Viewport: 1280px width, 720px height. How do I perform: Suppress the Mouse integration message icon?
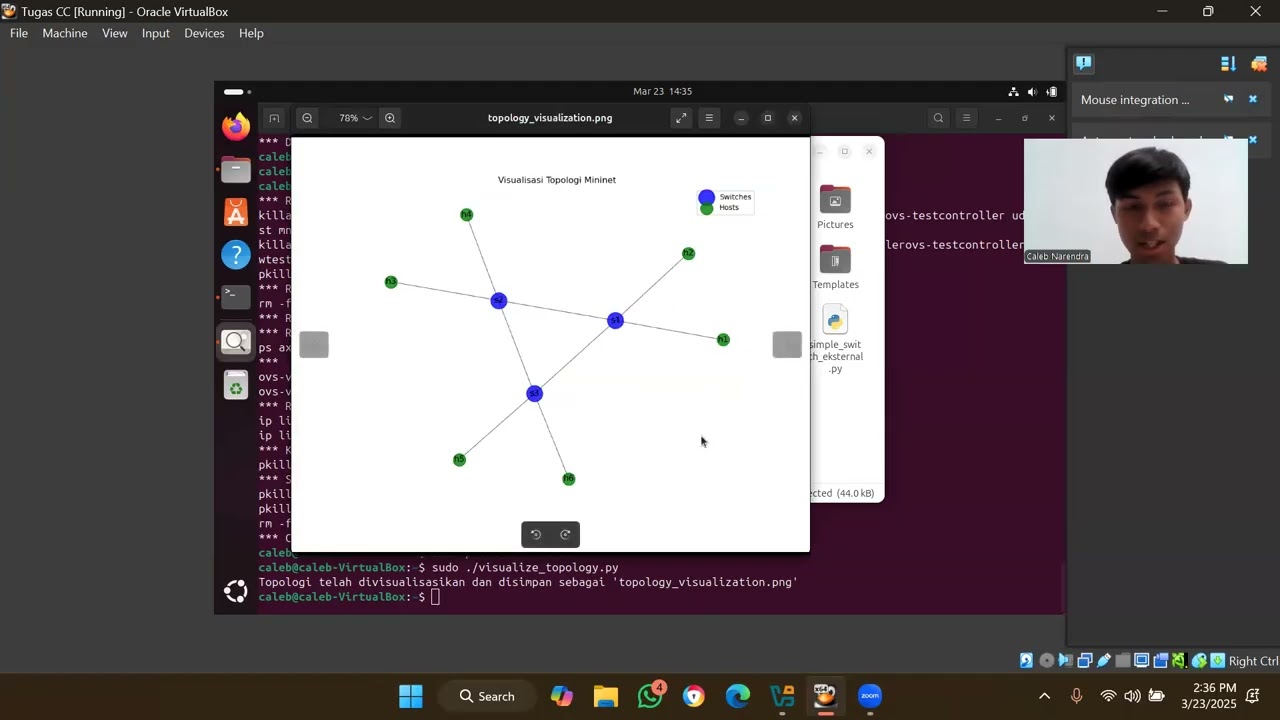[x=1228, y=99]
